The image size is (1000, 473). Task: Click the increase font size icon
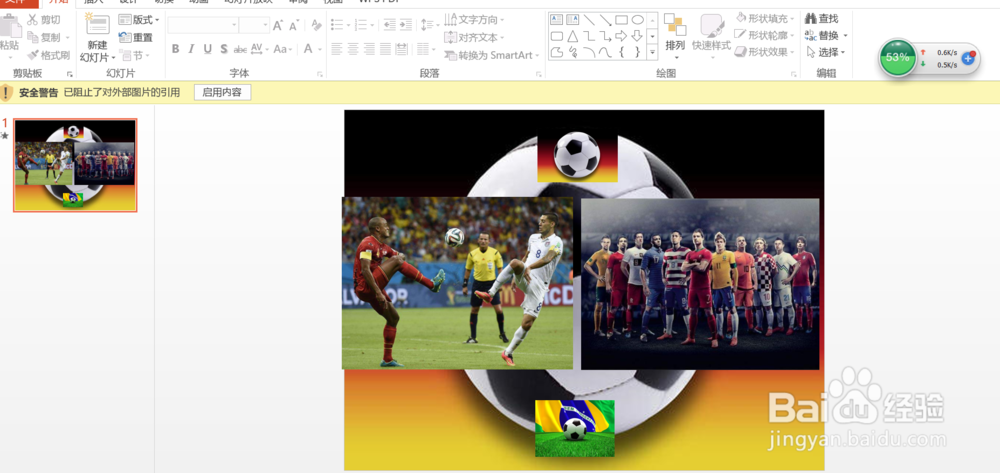click(x=278, y=25)
